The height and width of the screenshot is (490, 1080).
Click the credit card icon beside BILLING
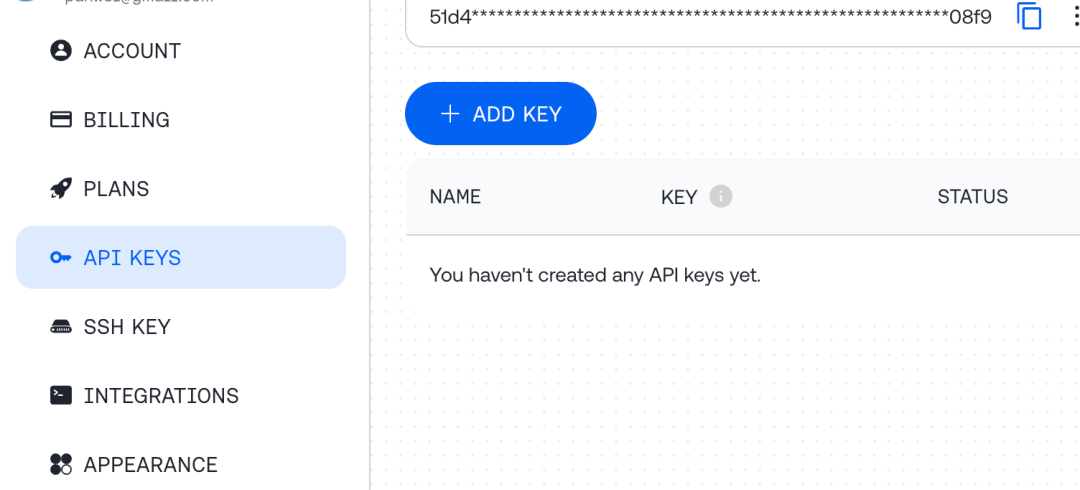tap(61, 119)
